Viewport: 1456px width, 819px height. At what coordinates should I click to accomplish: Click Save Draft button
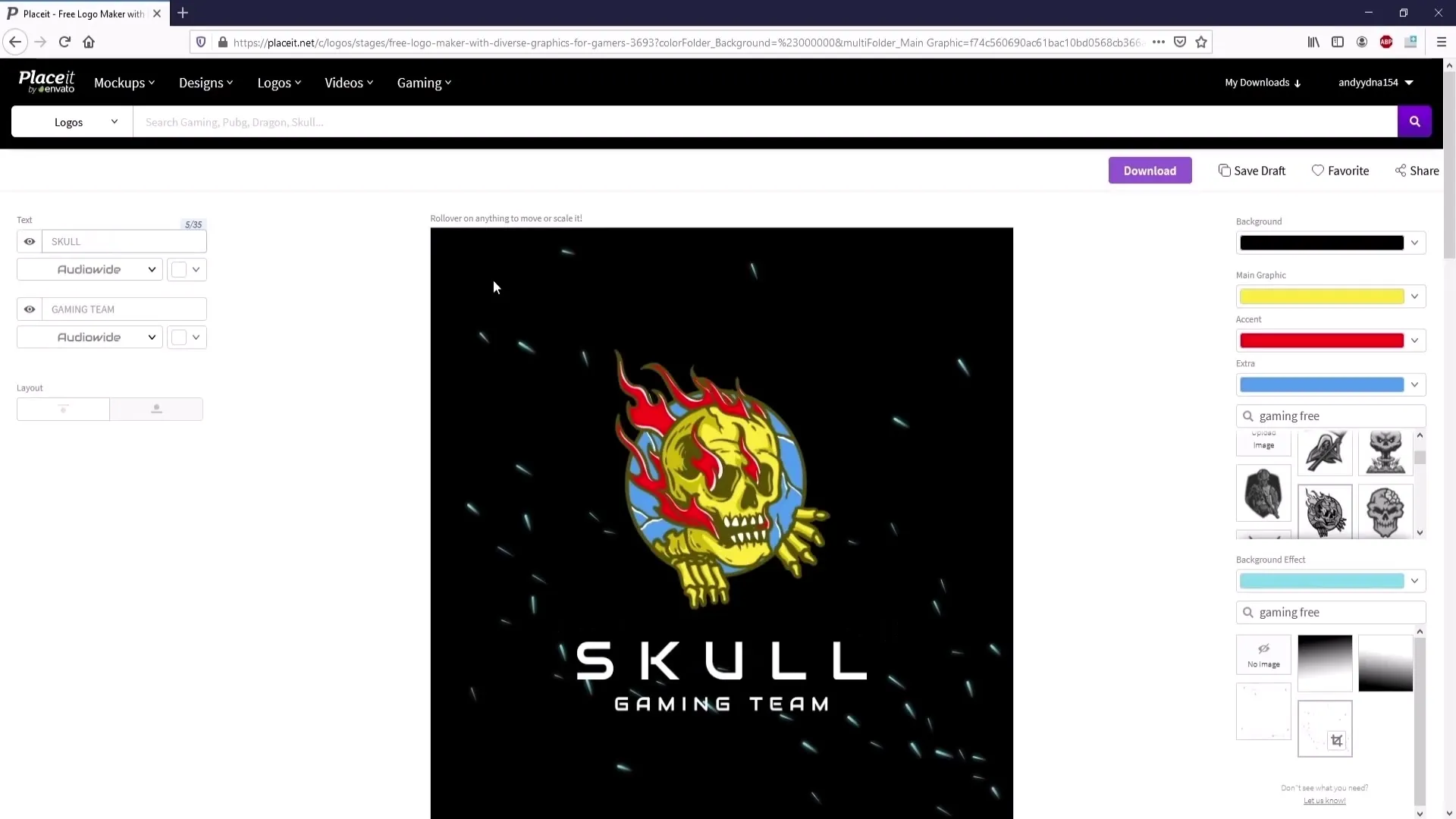pos(1253,170)
